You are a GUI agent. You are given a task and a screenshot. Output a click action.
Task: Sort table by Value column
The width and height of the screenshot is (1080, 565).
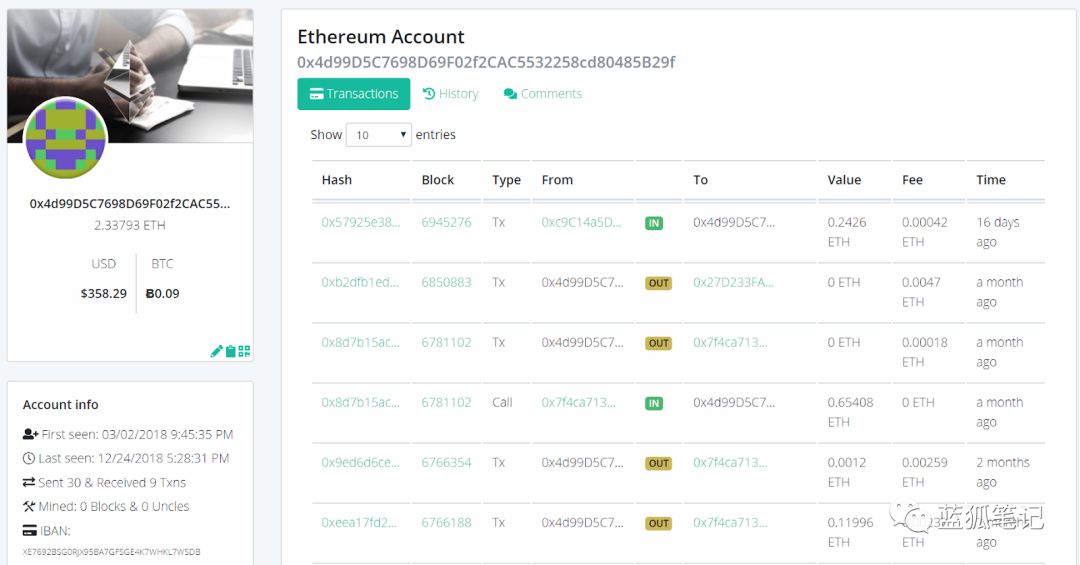(x=844, y=180)
